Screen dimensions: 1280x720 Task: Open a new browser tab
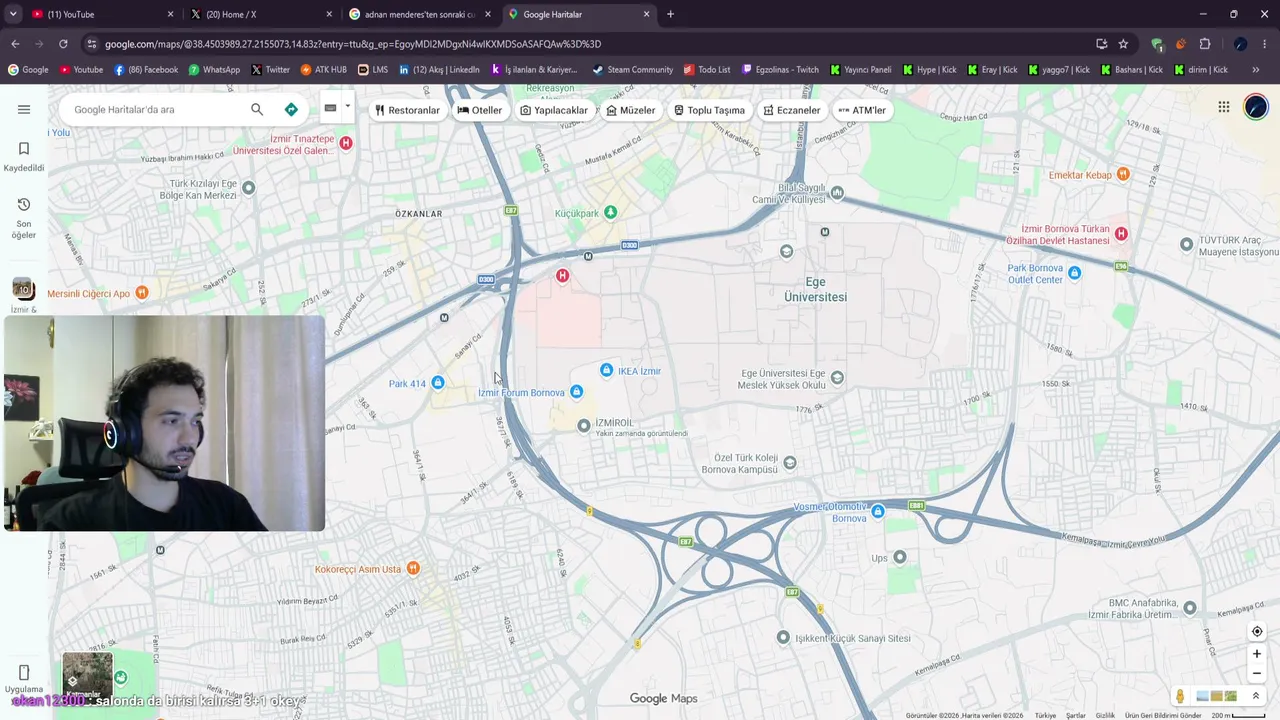670,14
